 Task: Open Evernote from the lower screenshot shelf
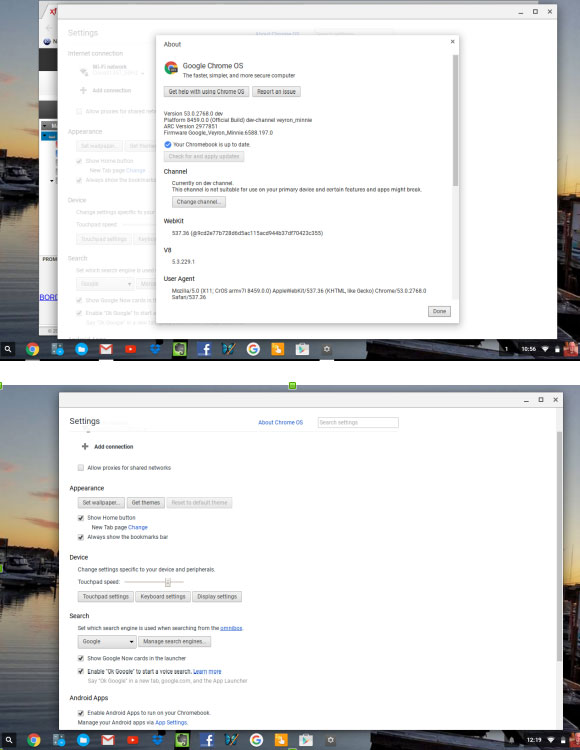click(x=182, y=741)
